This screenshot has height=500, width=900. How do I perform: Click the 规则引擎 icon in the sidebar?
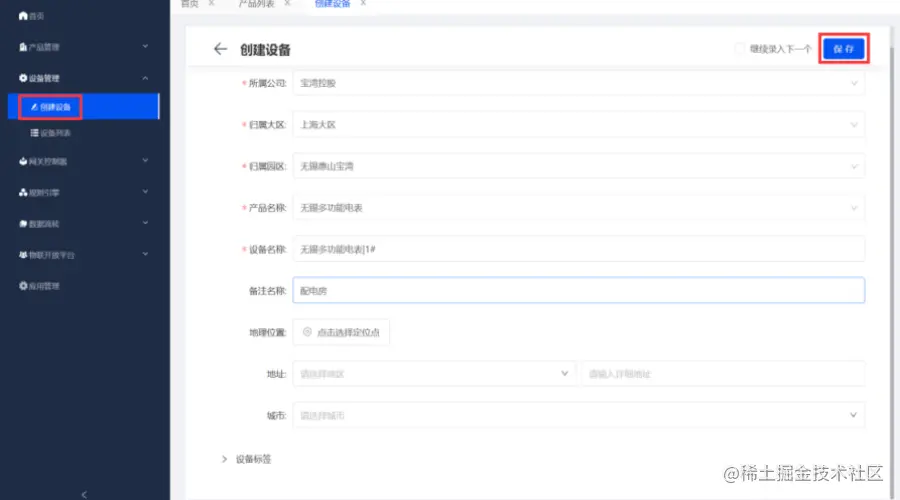(x=23, y=192)
